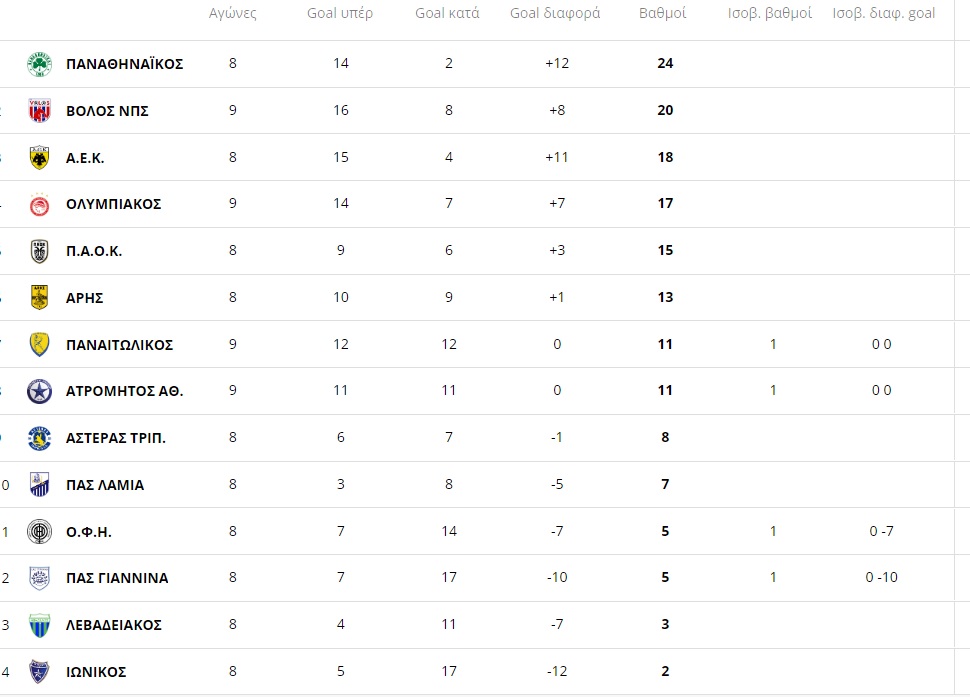Click the Goal διαφορά column header

555,13
